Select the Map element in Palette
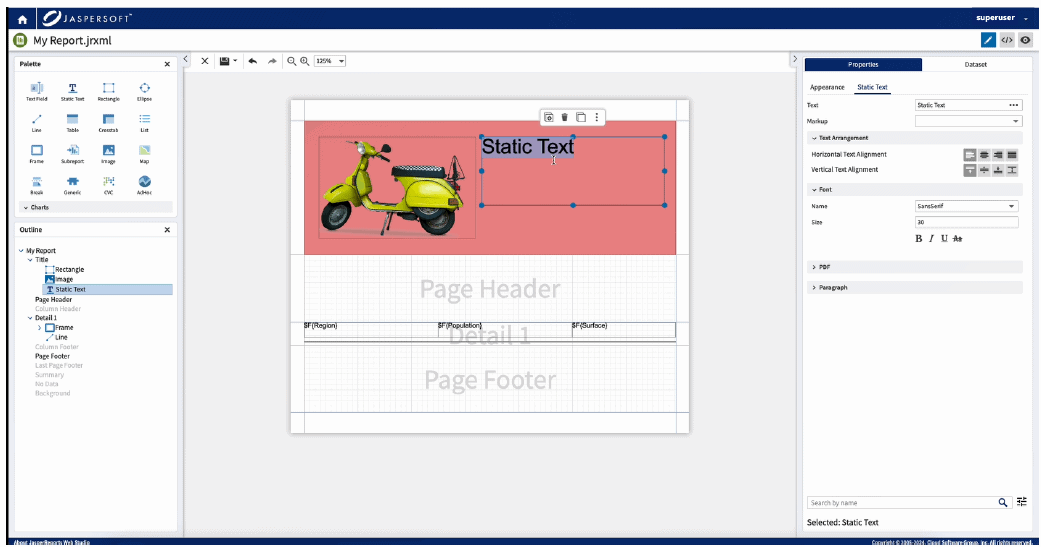 click(x=145, y=153)
